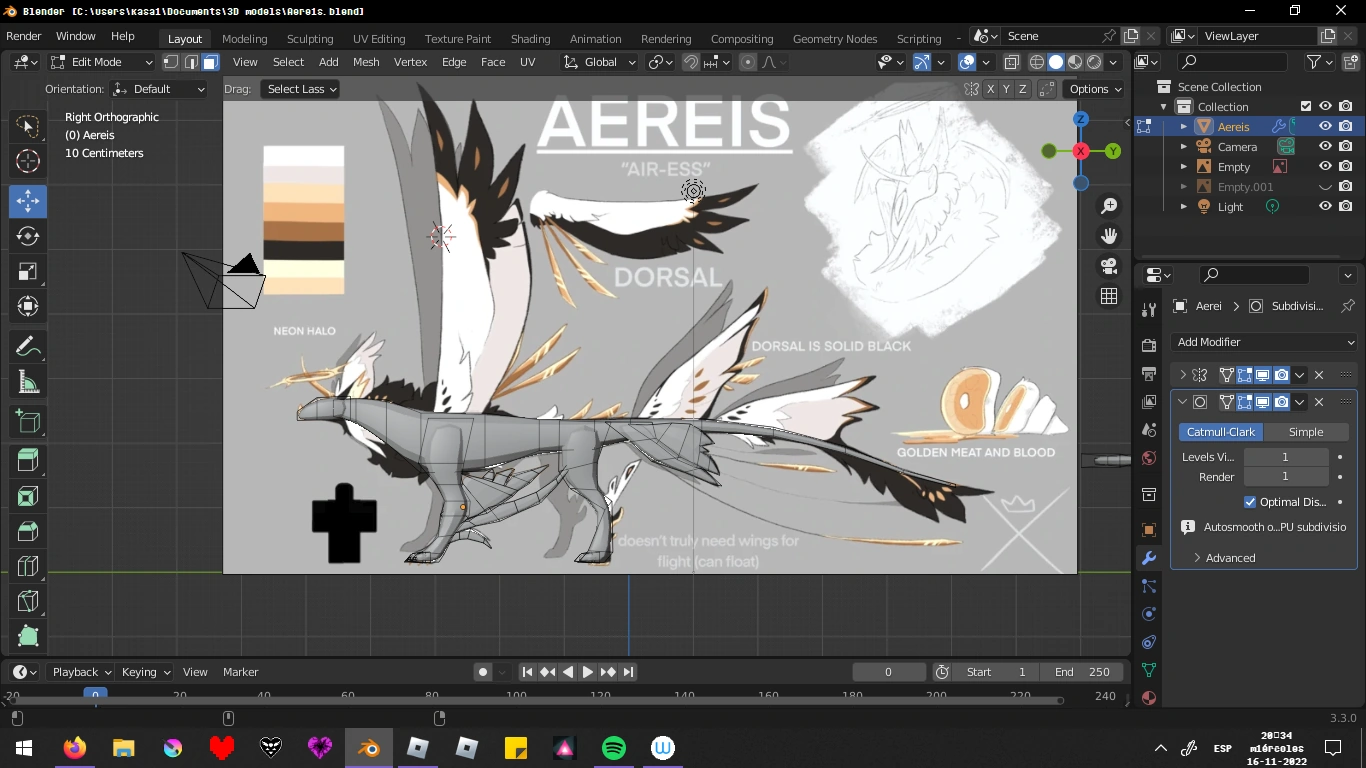Set Levels Viewport value in Subdivision modifier
Screen dimensions: 1366x768
1285,456
